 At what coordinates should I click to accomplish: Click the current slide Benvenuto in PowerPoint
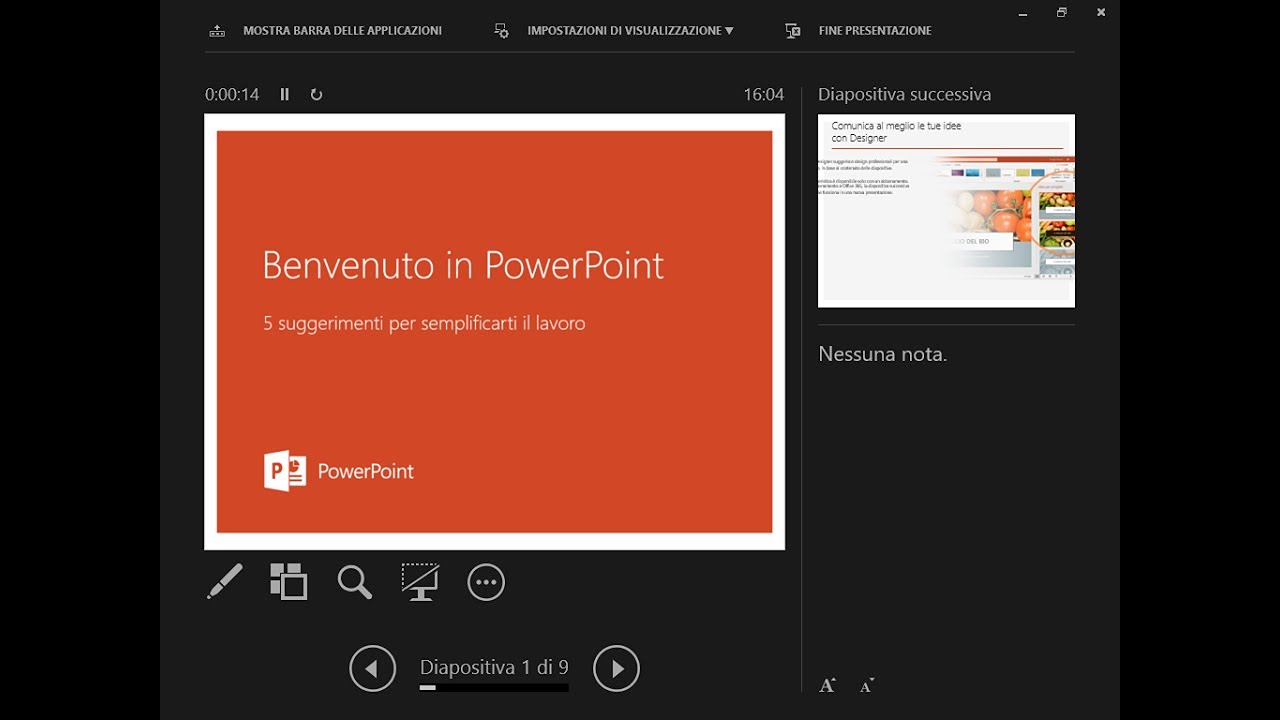(494, 332)
